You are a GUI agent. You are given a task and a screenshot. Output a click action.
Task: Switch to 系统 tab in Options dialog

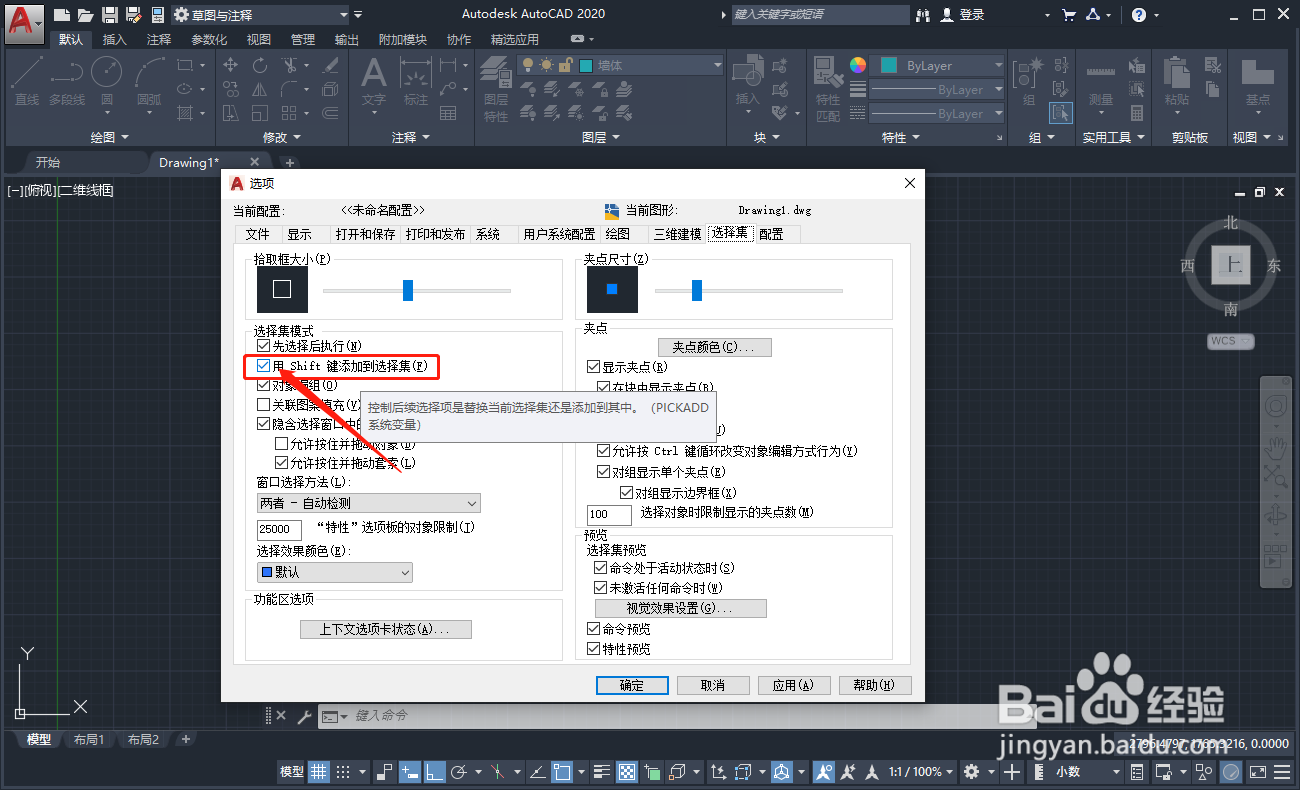coord(488,234)
